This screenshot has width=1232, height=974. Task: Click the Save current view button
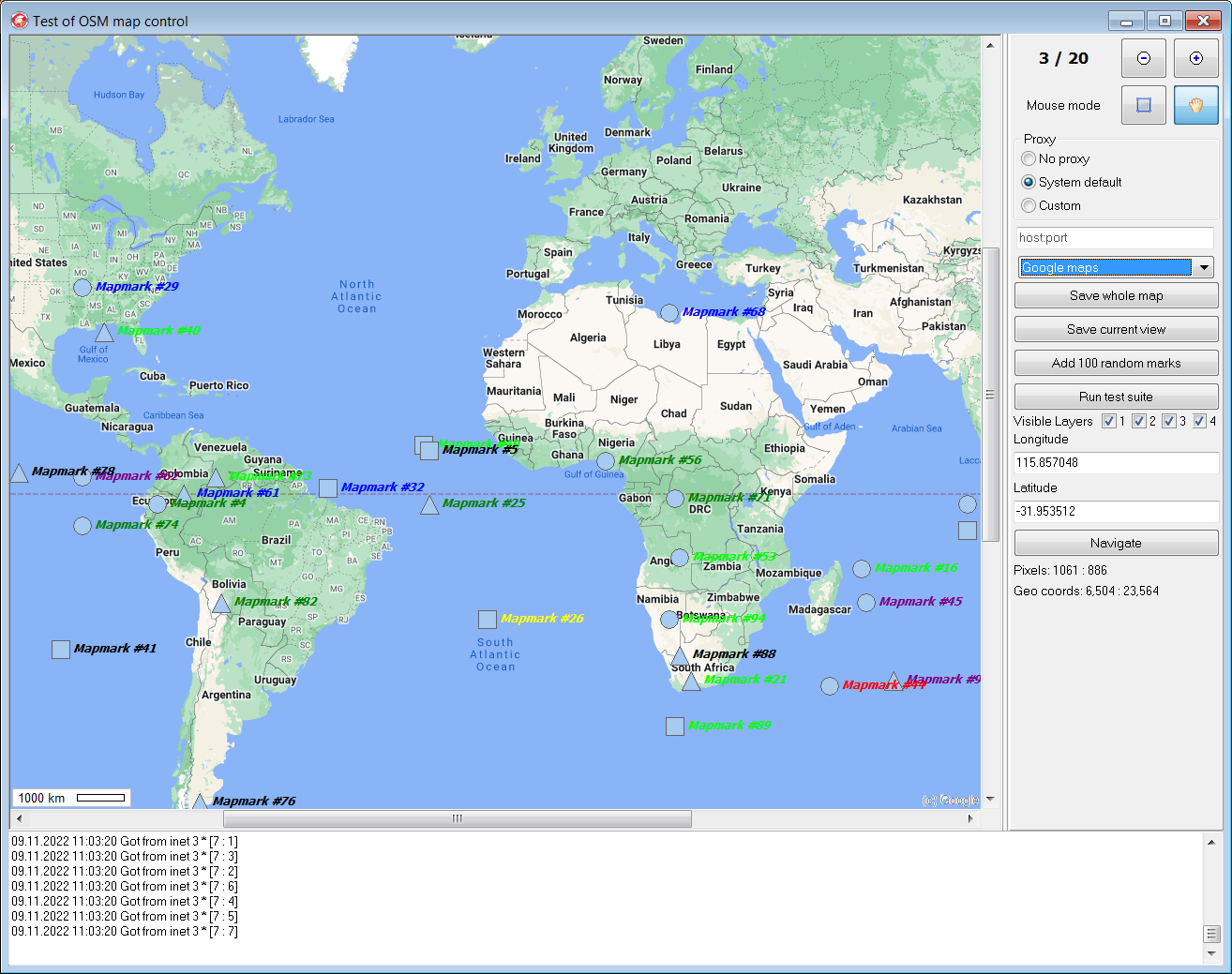click(1116, 329)
